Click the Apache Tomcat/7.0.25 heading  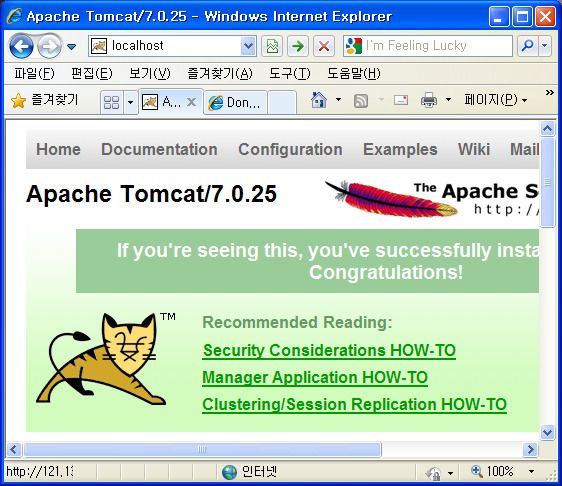pos(151,194)
